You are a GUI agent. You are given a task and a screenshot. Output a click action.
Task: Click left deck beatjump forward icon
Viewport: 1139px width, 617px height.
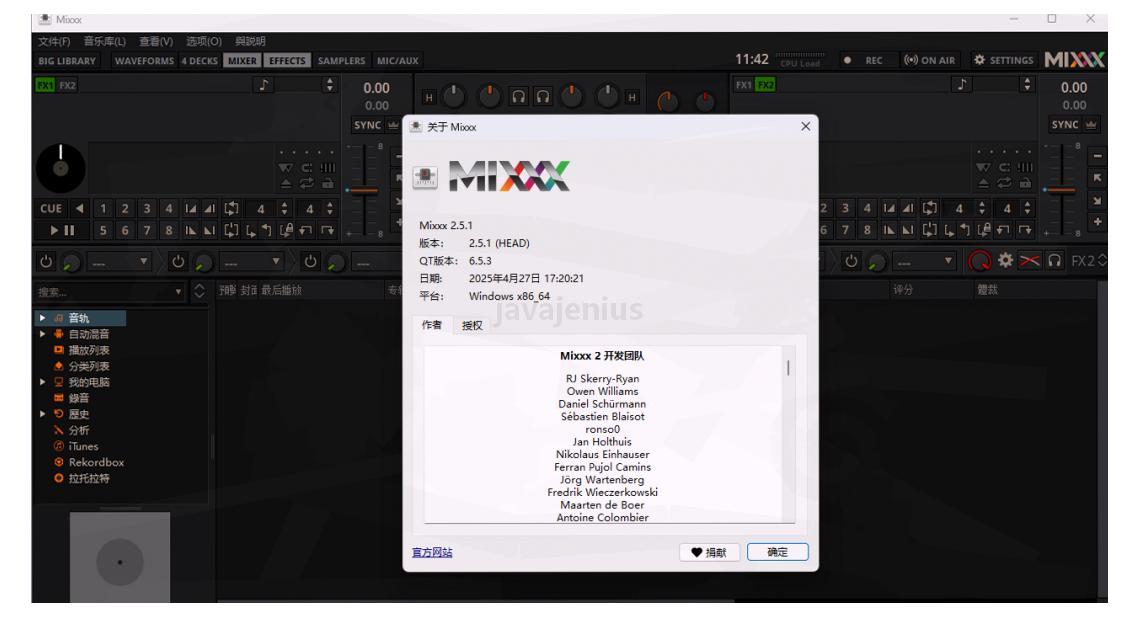pyautogui.click(x=328, y=230)
